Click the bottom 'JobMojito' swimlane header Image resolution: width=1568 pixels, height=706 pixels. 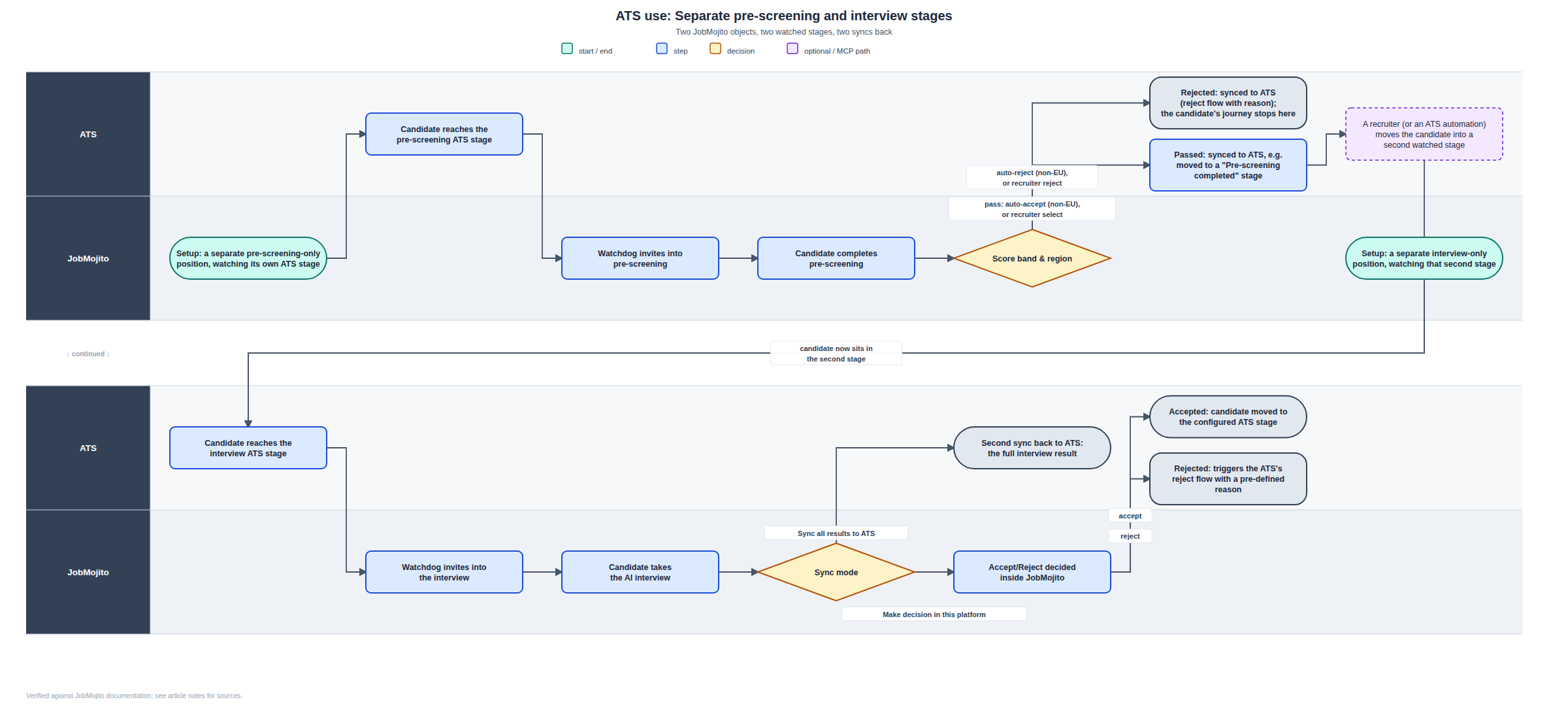coord(88,572)
